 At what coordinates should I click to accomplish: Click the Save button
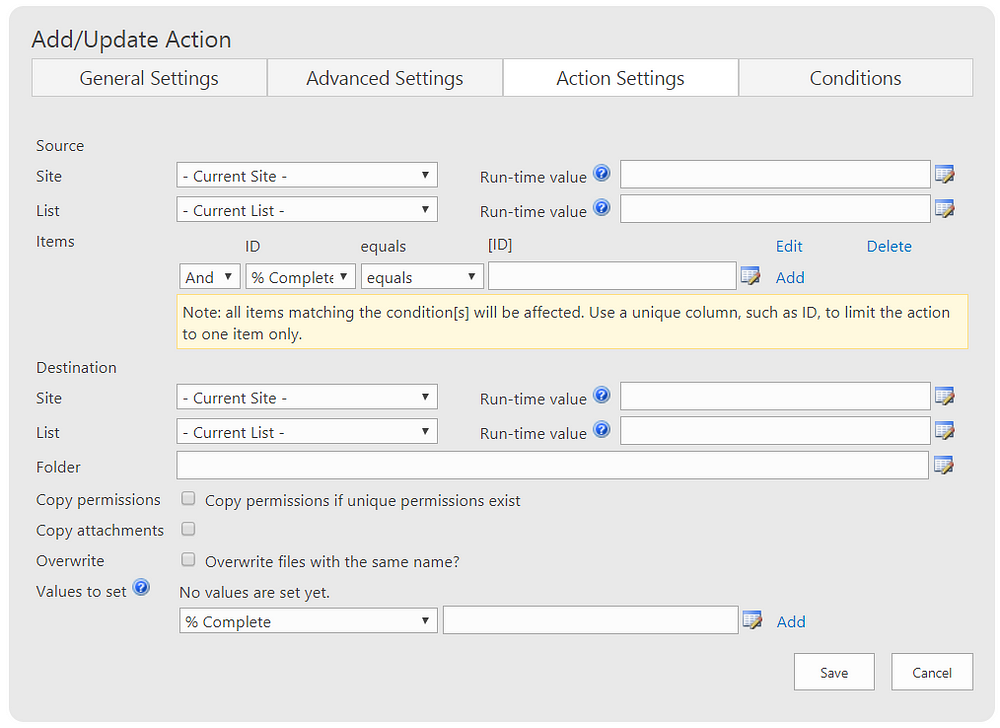click(x=834, y=672)
